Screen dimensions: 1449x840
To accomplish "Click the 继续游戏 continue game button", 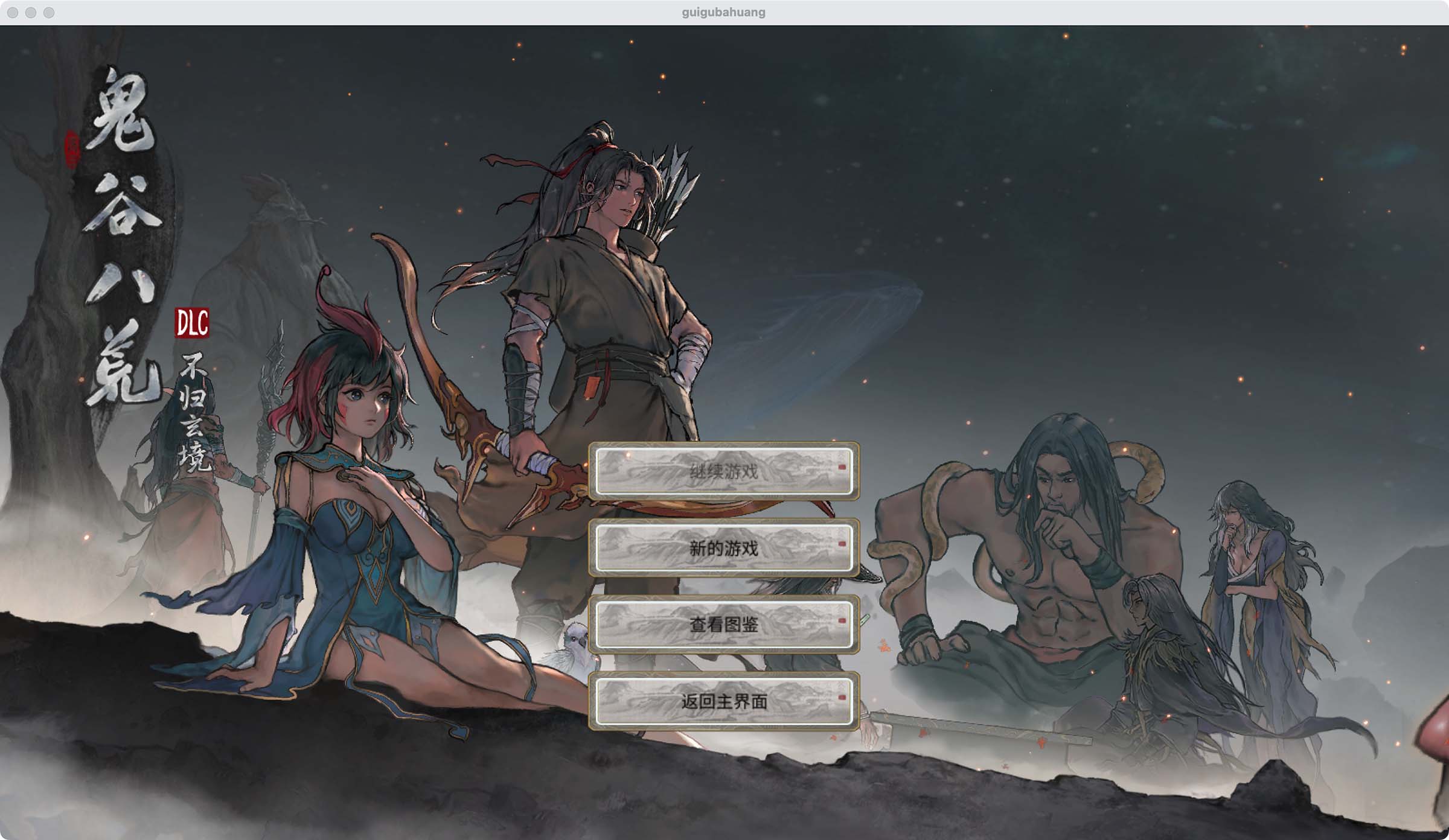I will 724,471.
